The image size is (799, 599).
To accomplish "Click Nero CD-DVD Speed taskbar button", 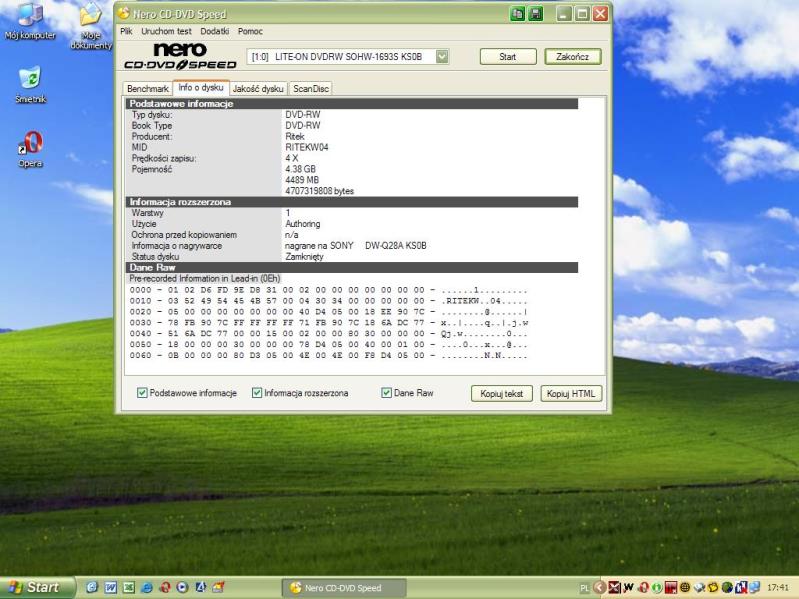I will (344, 588).
